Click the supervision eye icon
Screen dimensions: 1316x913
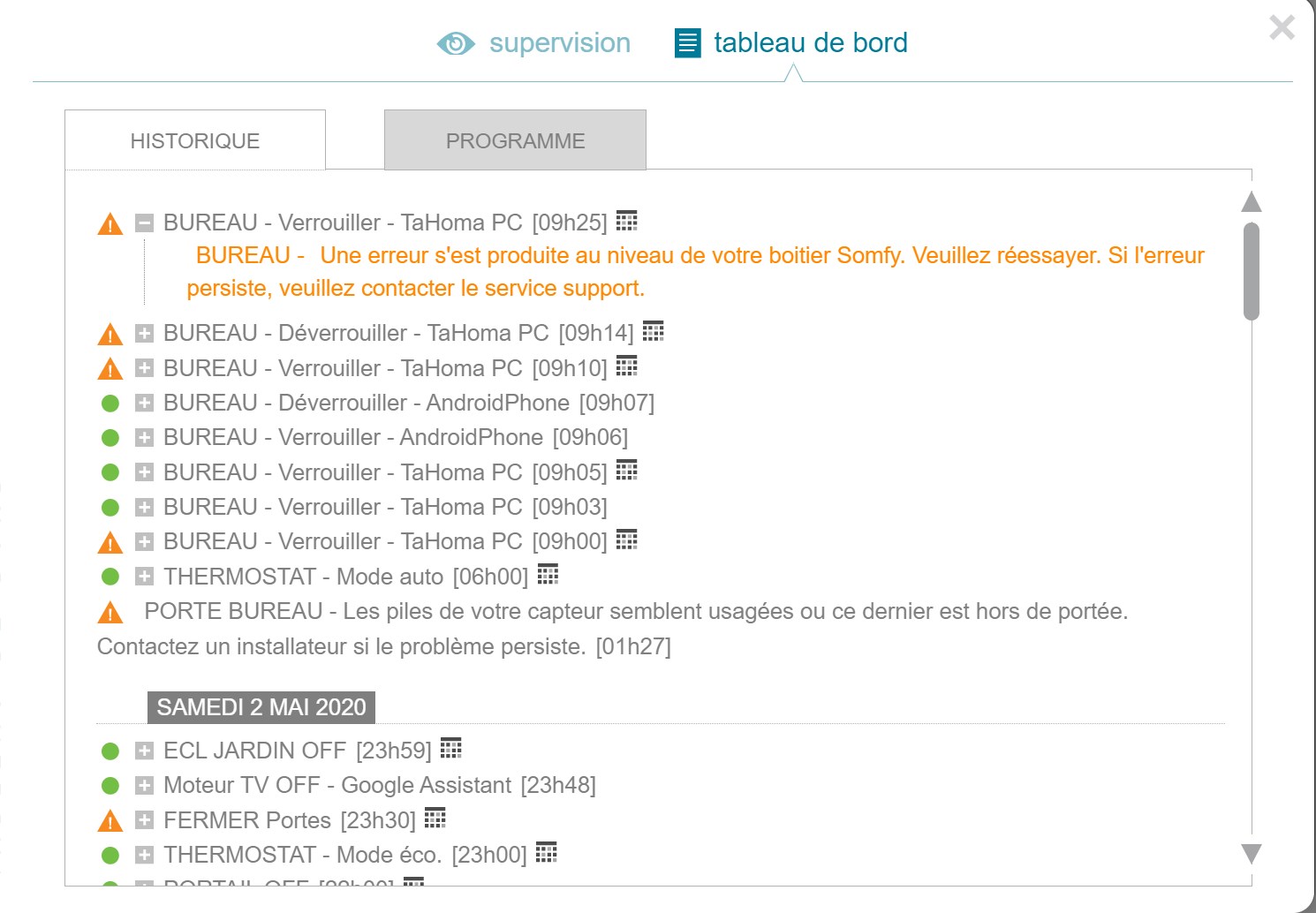click(456, 43)
